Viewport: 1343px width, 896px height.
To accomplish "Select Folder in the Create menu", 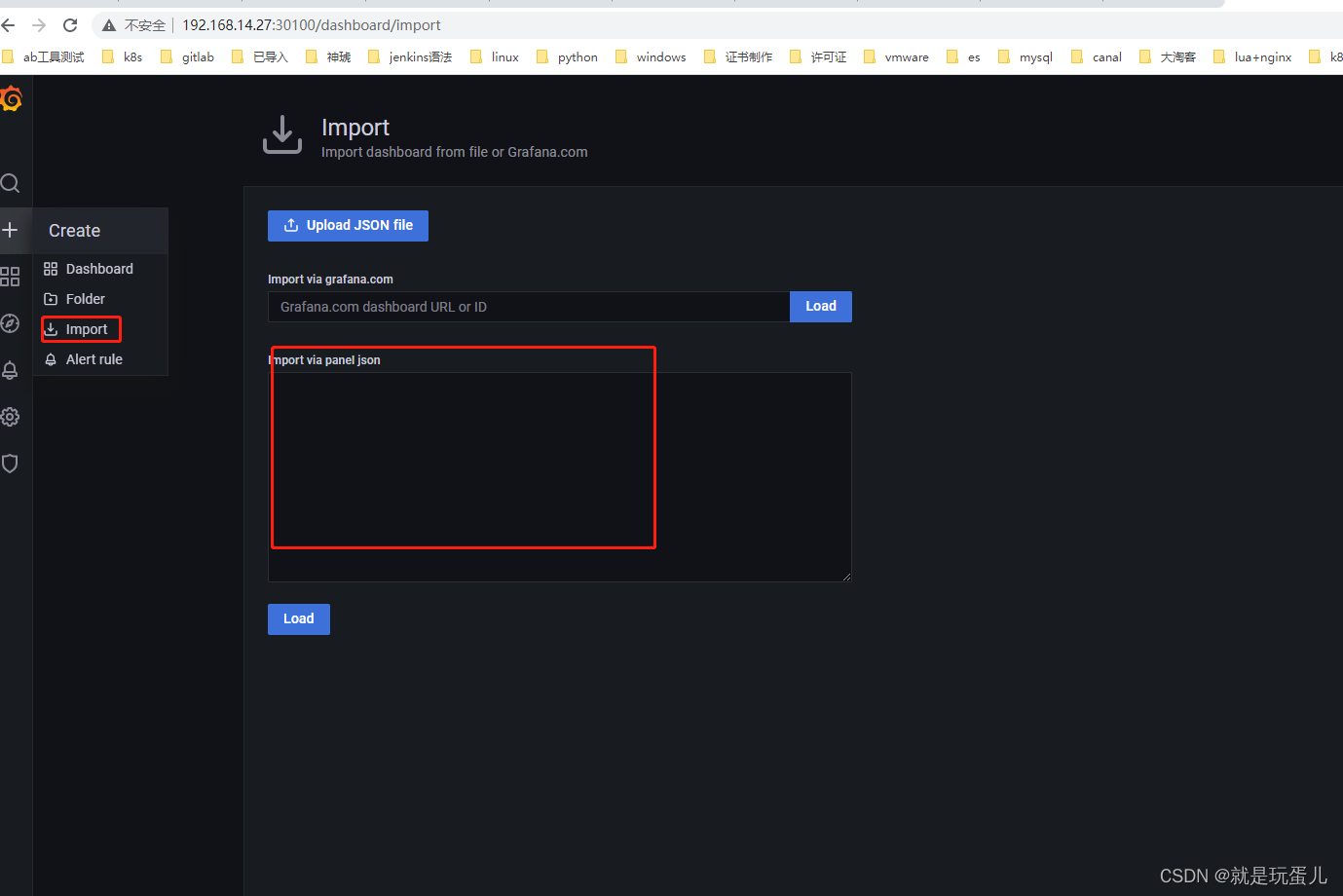I will click(x=100, y=299).
